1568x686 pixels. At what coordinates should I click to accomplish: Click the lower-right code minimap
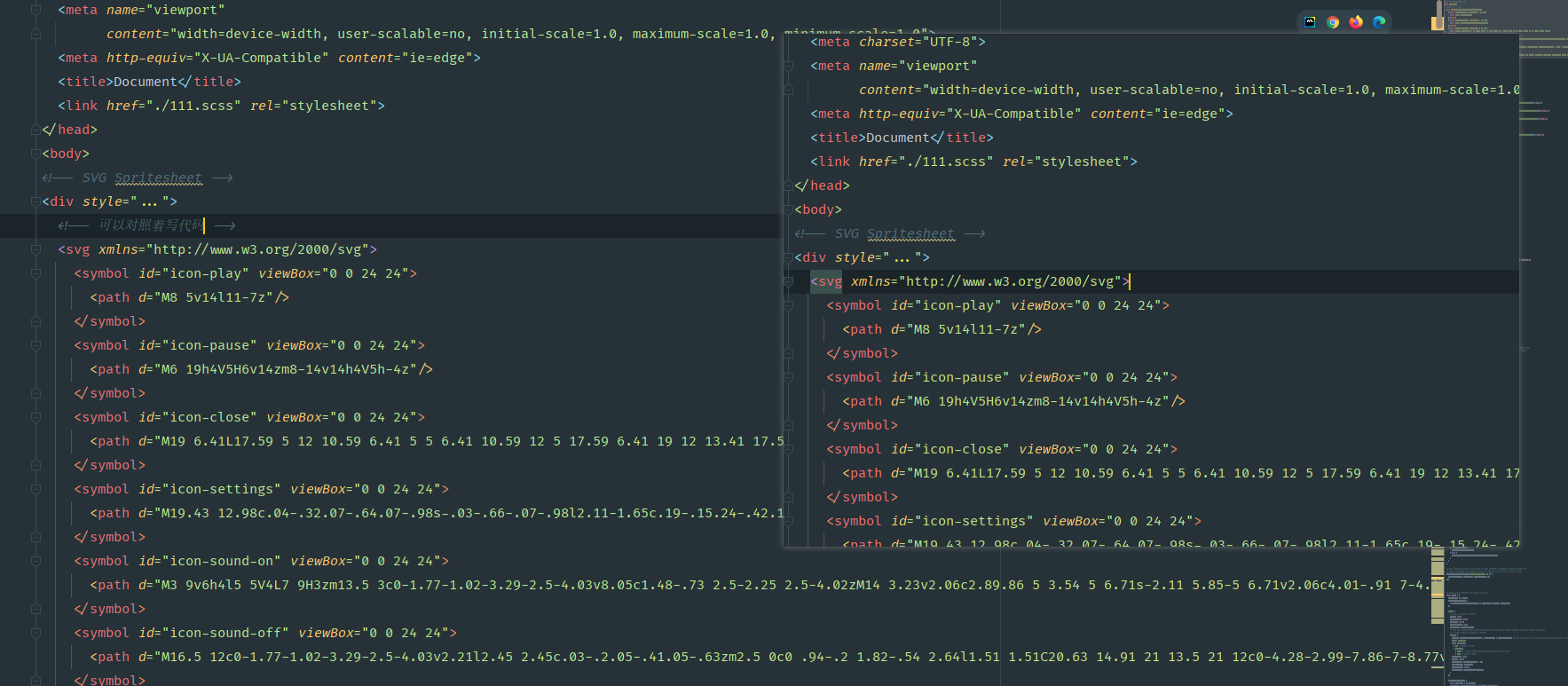(1506, 617)
